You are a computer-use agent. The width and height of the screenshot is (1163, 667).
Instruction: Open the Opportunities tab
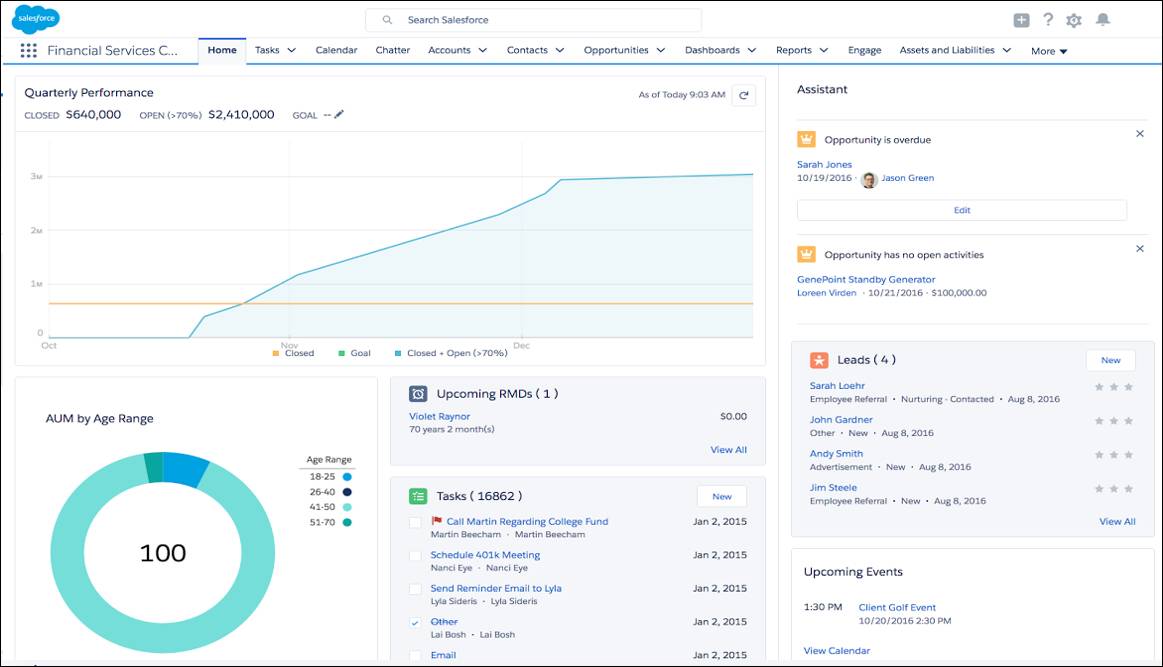(x=616, y=50)
